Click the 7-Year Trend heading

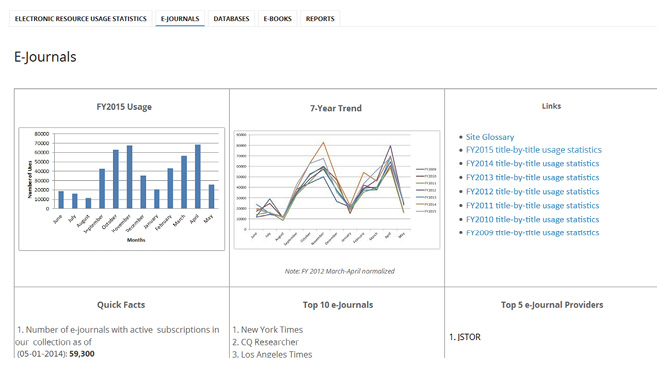tap(336, 108)
